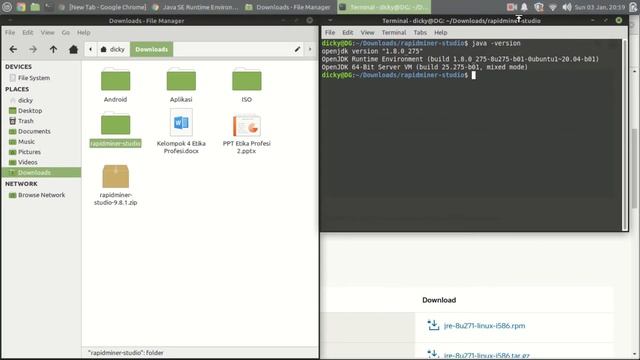Open Music in Places sidebar

(x=26, y=142)
